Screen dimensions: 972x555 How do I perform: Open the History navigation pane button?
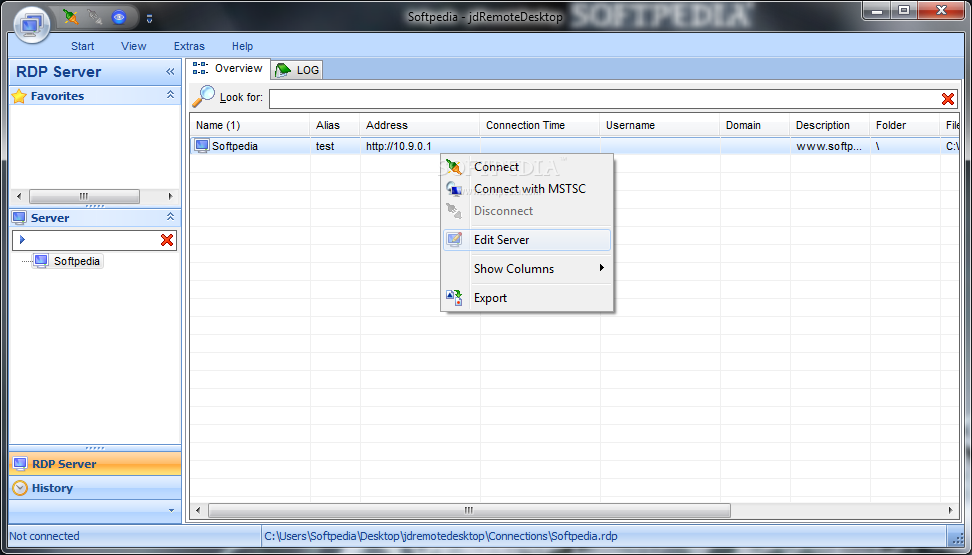tap(95, 488)
